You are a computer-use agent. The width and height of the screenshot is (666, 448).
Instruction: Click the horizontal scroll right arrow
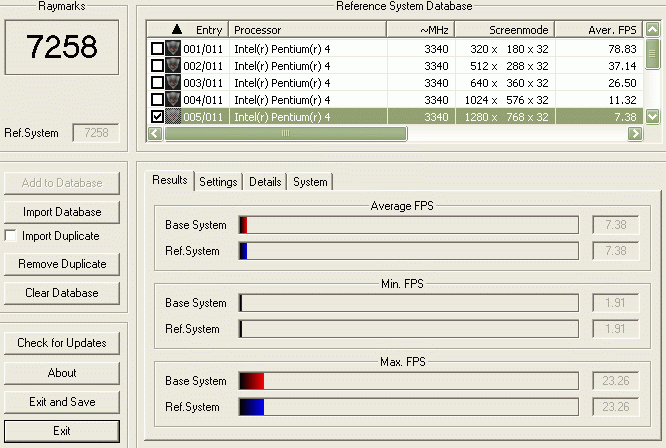click(x=635, y=134)
